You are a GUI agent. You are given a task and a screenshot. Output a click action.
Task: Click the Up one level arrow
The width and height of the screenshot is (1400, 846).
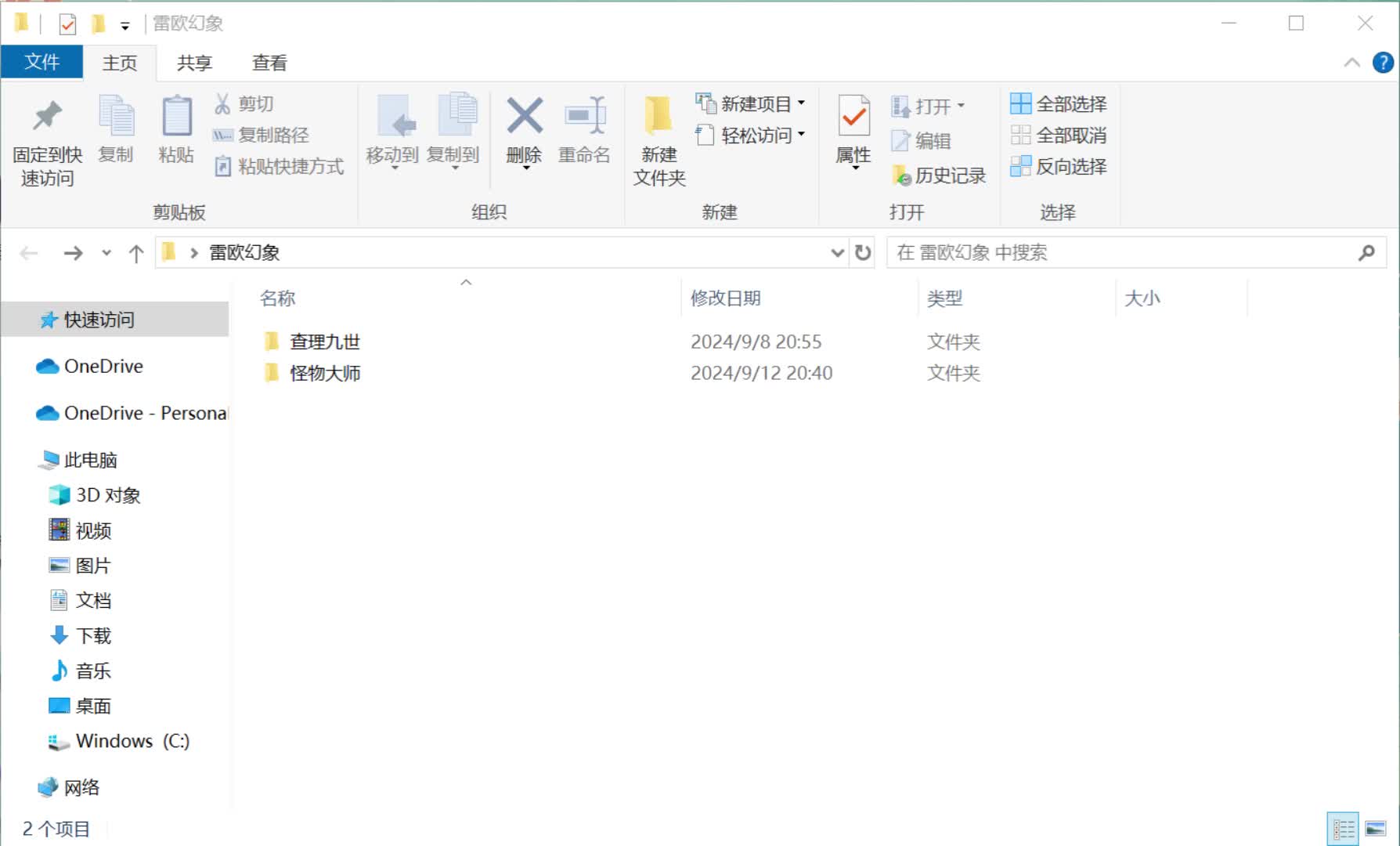[136, 253]
